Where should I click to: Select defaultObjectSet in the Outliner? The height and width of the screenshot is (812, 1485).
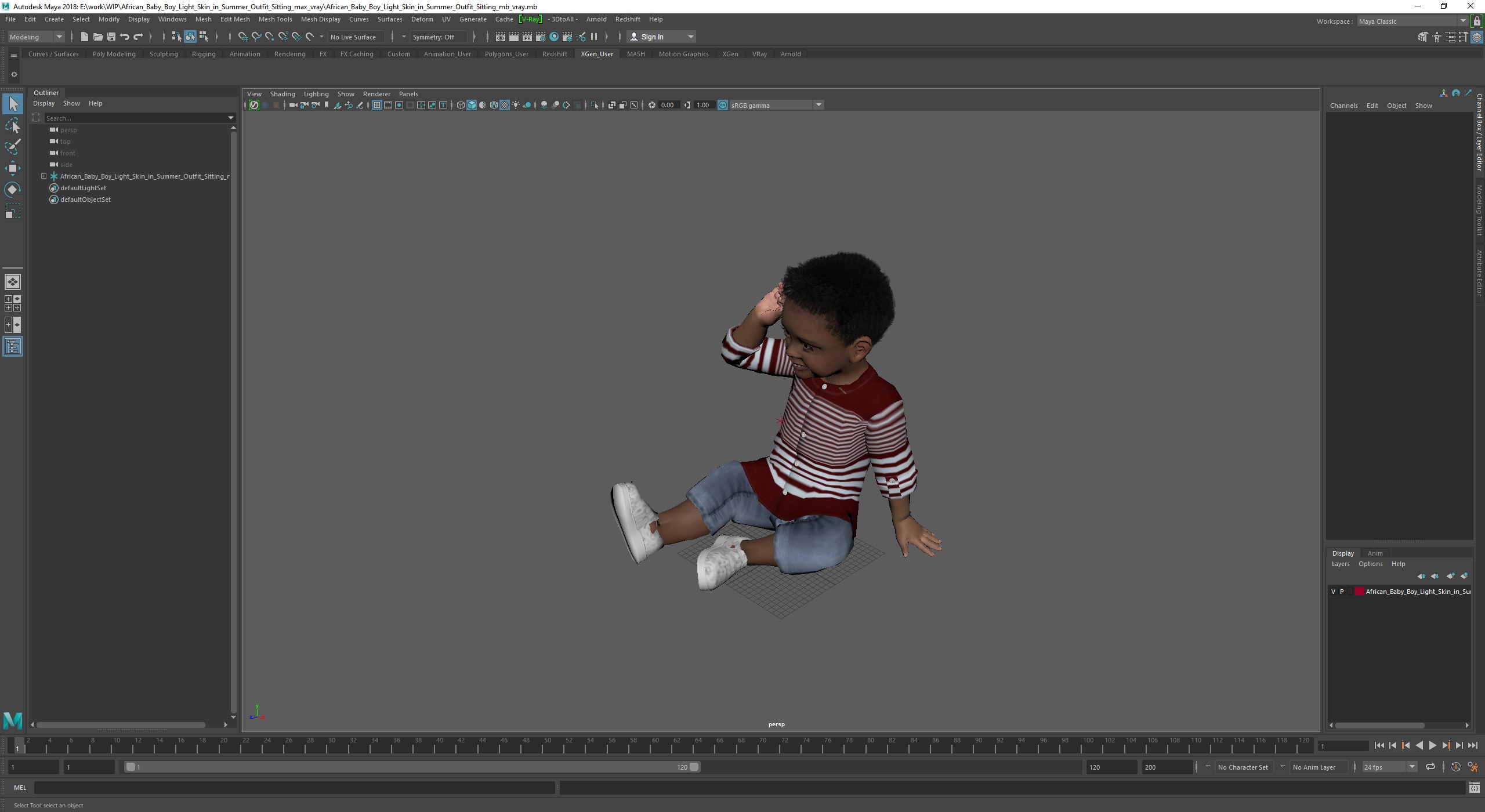pyautogui.click(x=85, y=200)
